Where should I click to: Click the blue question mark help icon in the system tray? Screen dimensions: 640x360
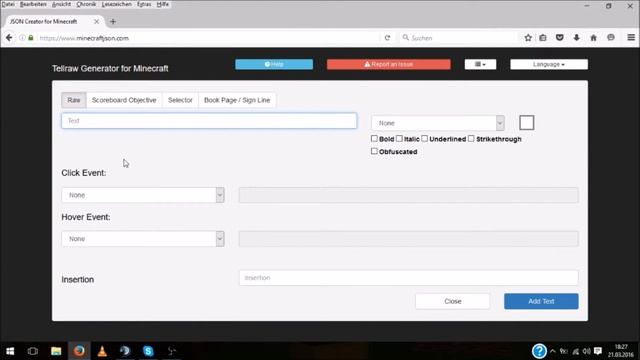tap(539, 351)
